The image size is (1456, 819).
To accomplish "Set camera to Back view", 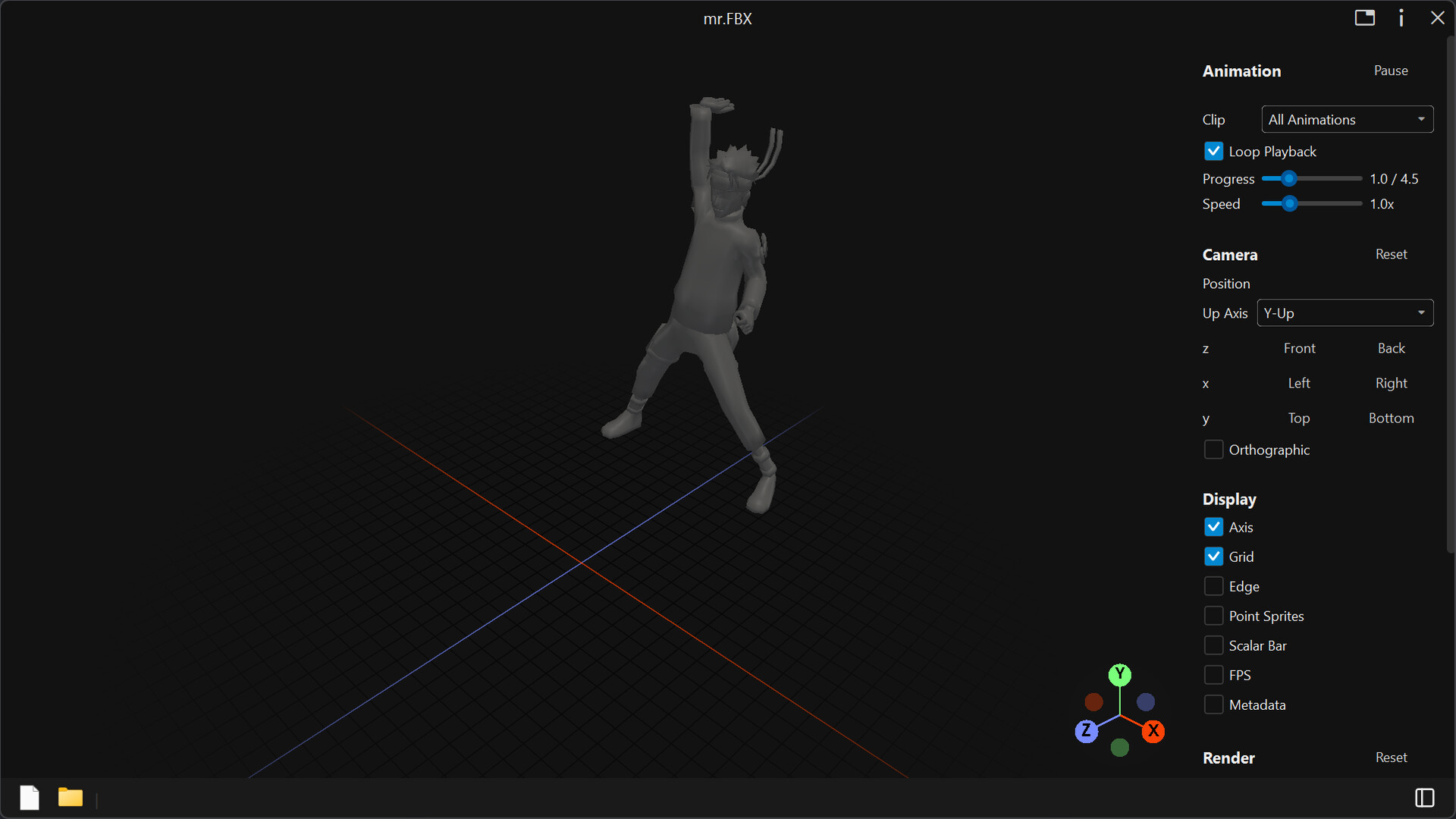I will tap(1392, 348).
